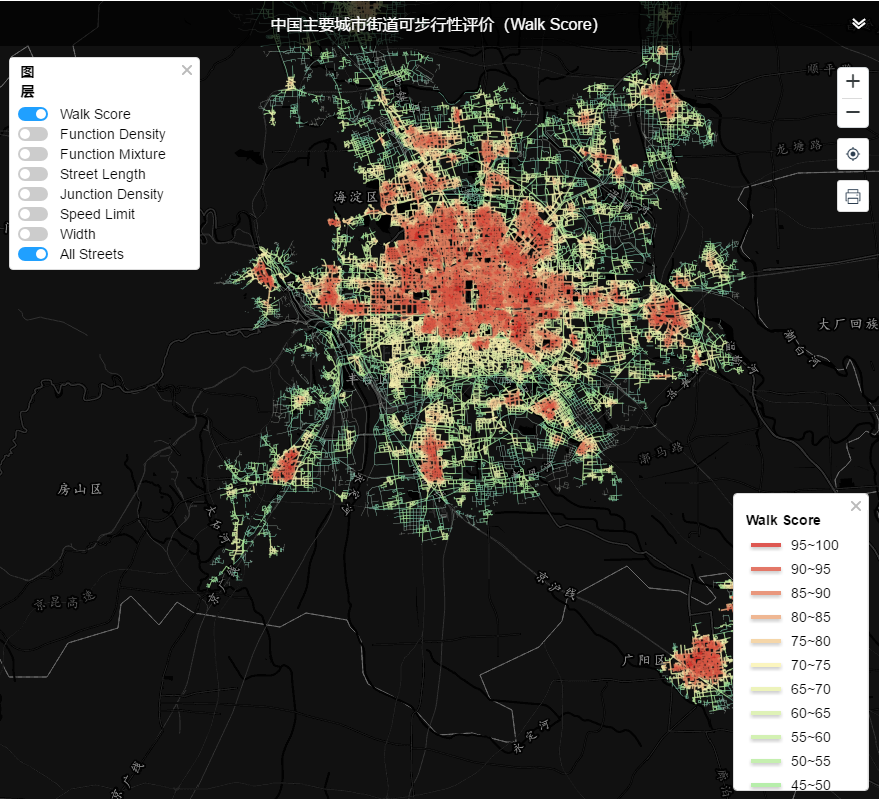879x799 pixels.
Task: Select the 85~90 legend label
Action: tap(810, 593)
